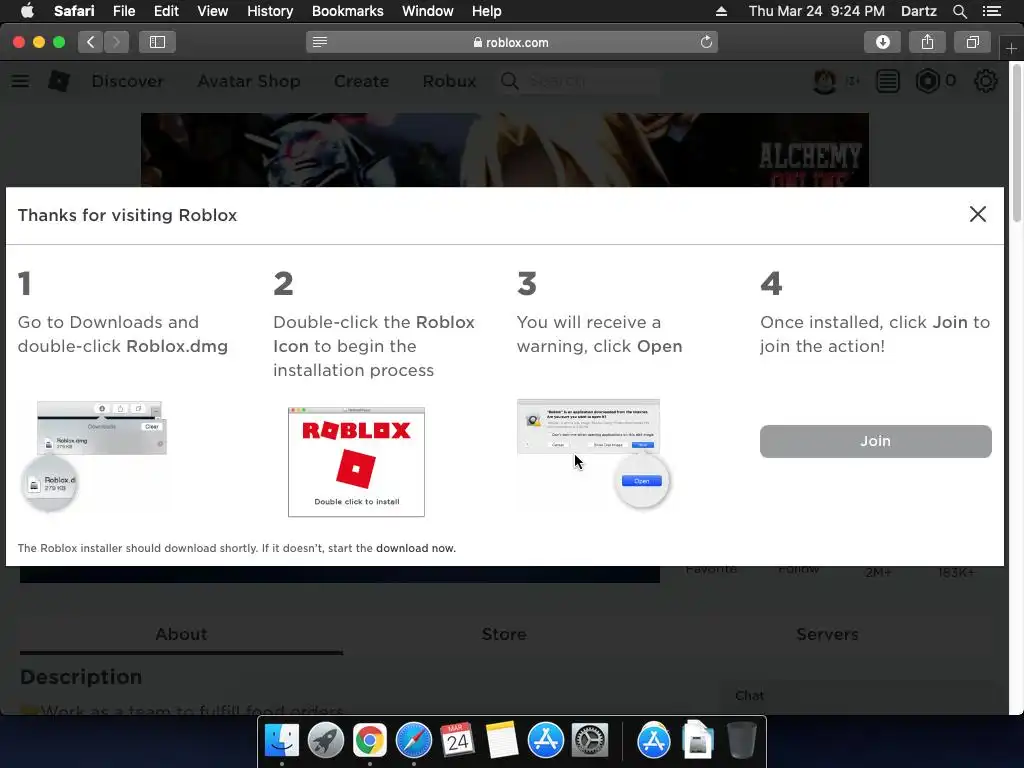Click the Robux balance hexagon icon

pyautogui.click(x=927, y=81)
